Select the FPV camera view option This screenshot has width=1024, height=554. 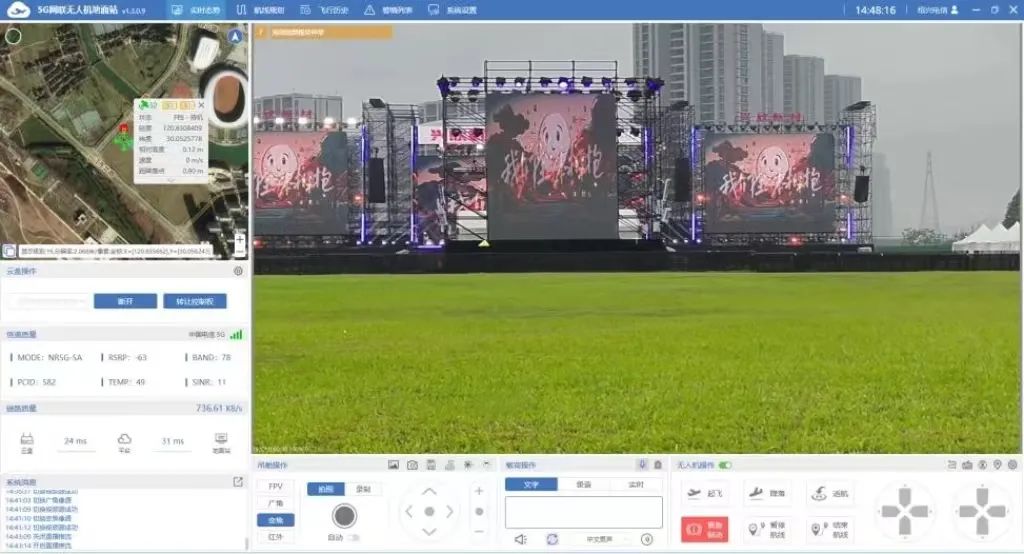tap(275, 486)
